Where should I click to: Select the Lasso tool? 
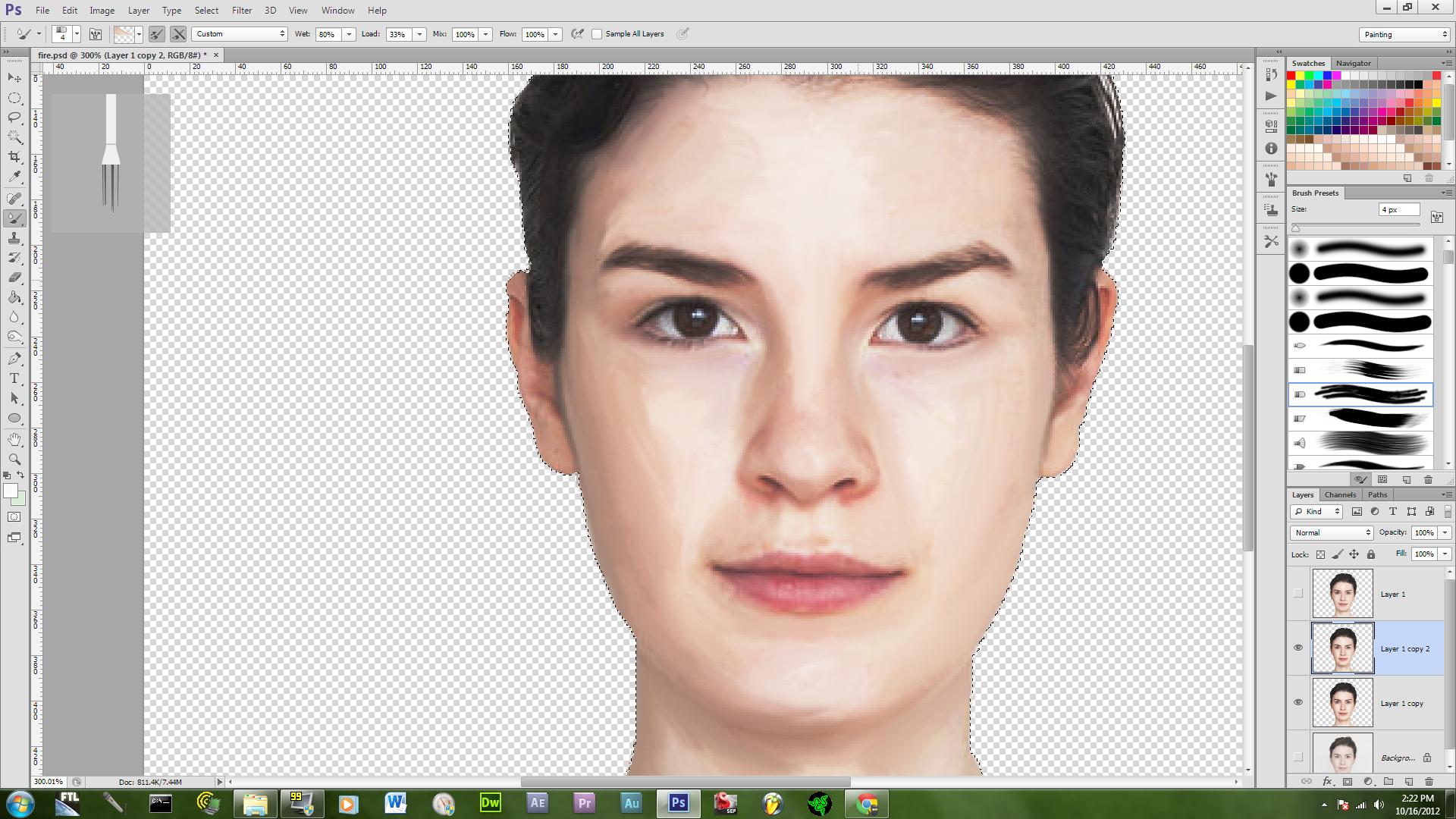14,118
